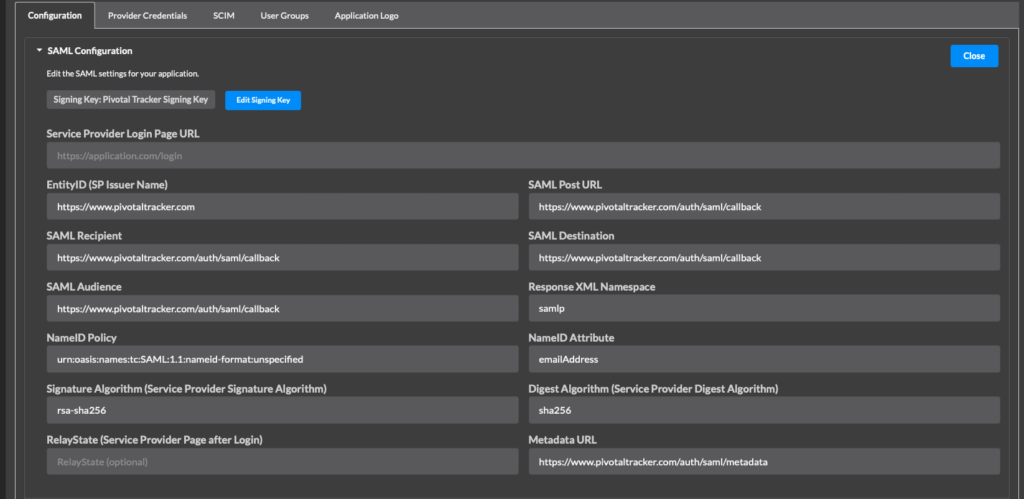This screenshot has height=499, width=1024.
Task: Click the 'SAML Post URL' label
Action: (x=565, y=185)
